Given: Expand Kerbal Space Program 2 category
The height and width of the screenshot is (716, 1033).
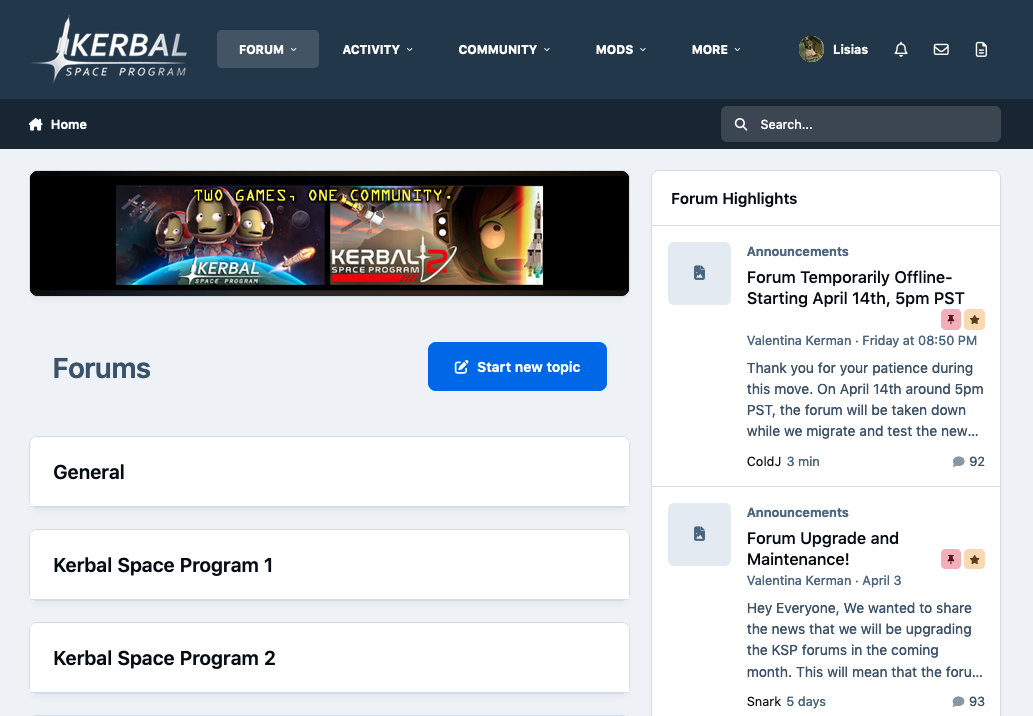Looking at the screenshot, I should coord(329,657).
